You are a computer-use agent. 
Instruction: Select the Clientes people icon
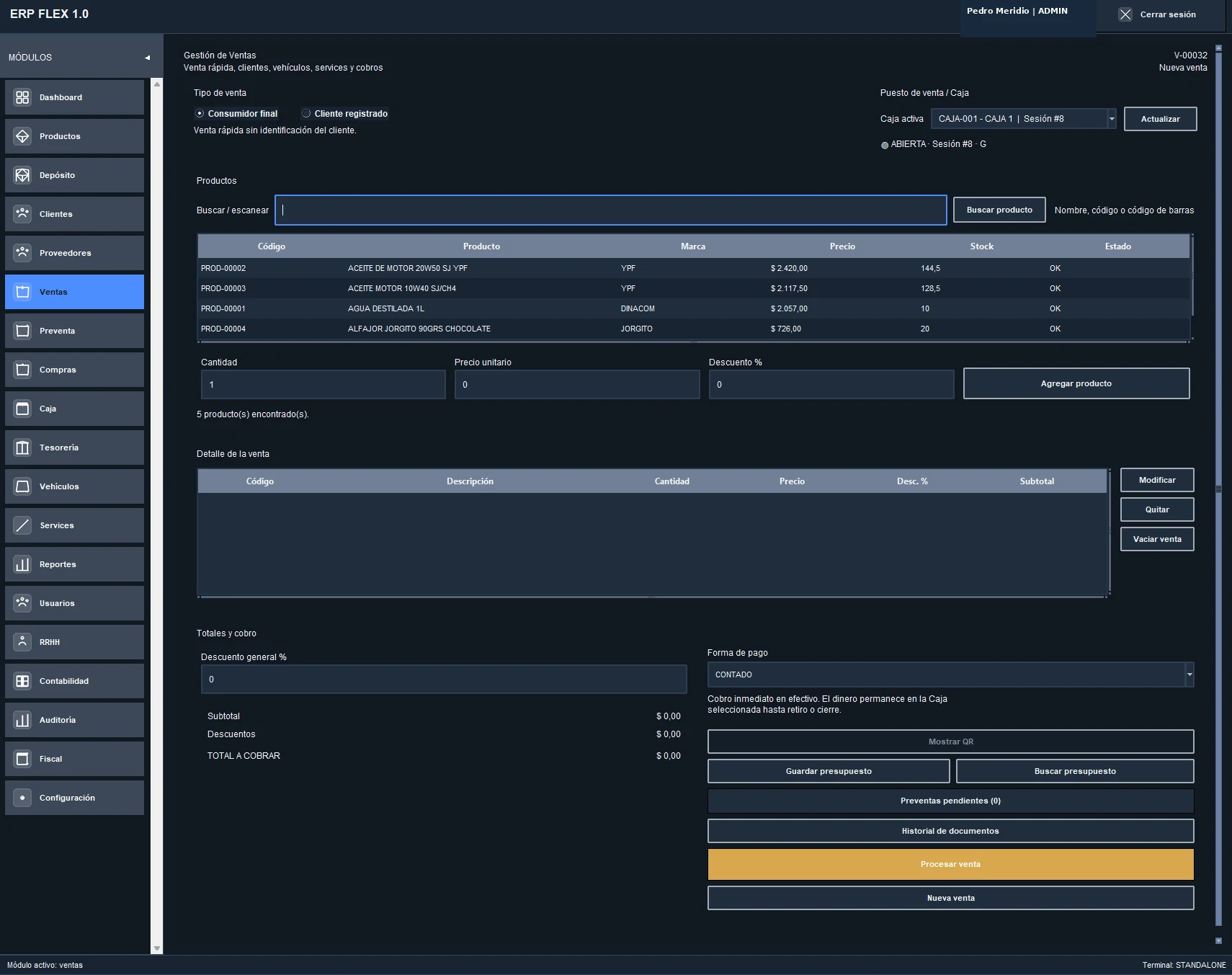pos(22,214)
